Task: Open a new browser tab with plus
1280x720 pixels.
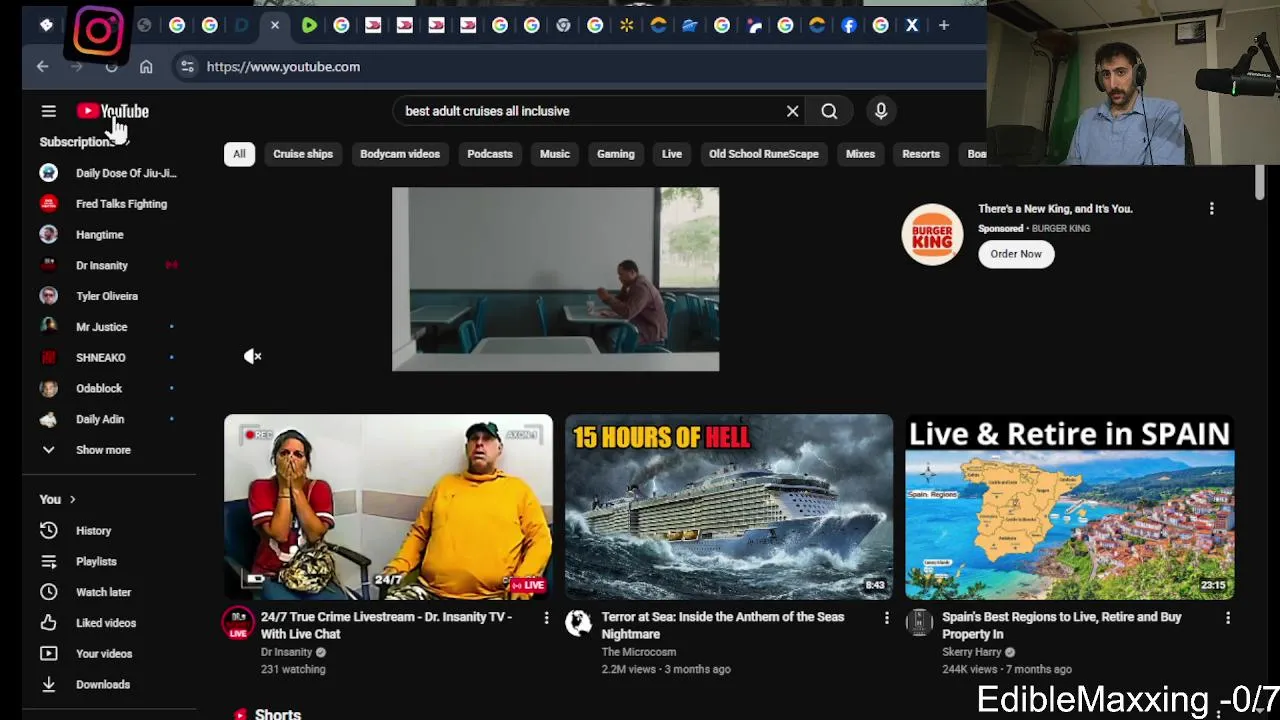Action: (x=943, y=25)
